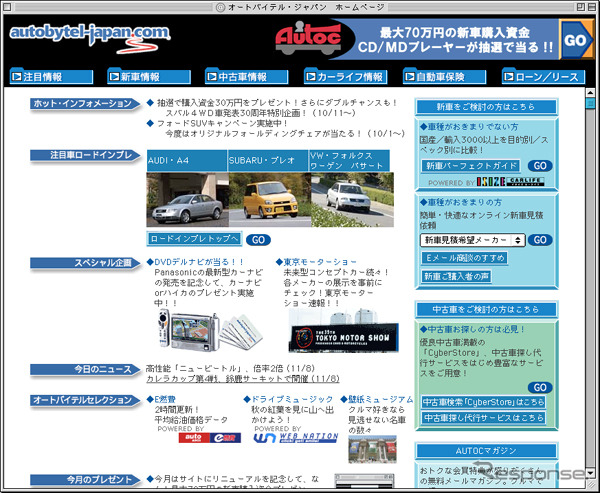Image resolution: width=600 pixels, height=493 pixels.
Task: Click the window collapse box
Action: pos(592,7)
